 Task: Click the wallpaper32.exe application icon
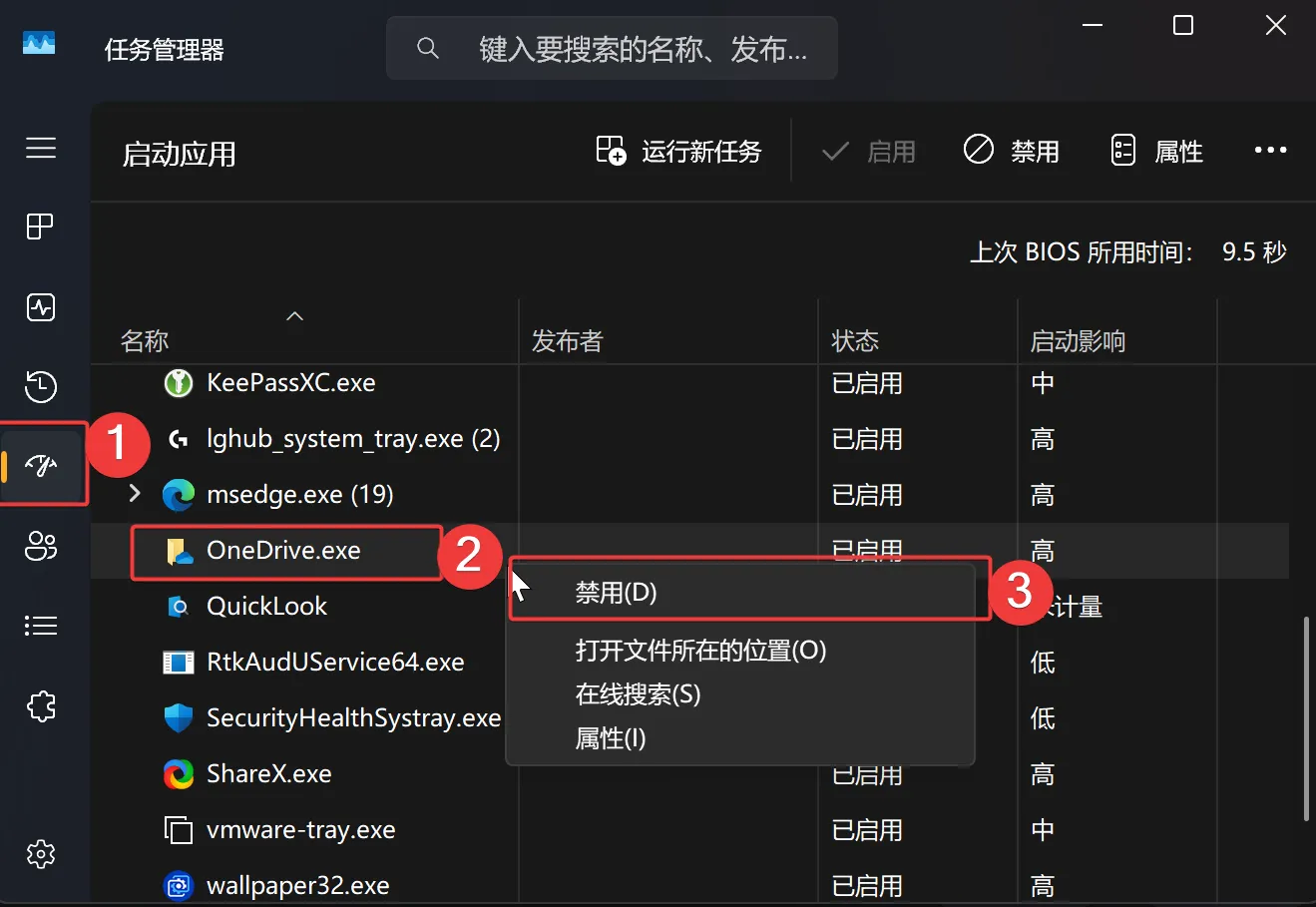click(x=177, y=885)
